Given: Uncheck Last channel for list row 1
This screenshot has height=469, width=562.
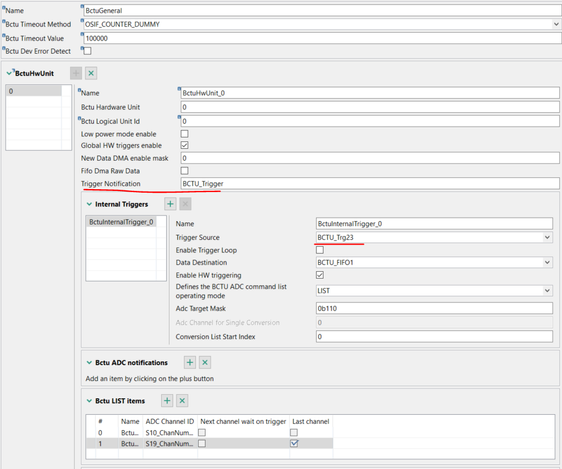Looking at the screenshot, I should (294, 443).
